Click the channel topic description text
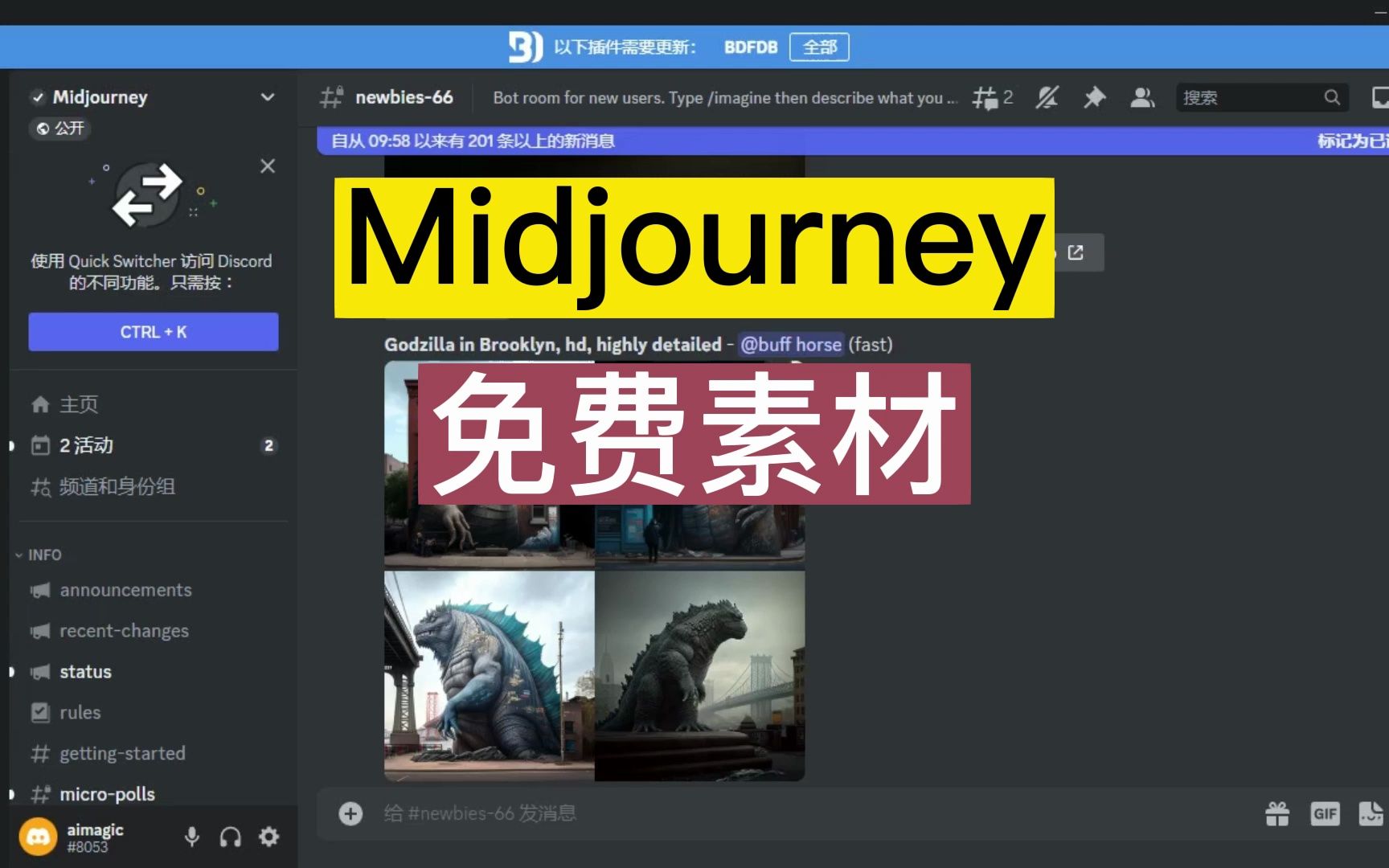 coord(725,98)
